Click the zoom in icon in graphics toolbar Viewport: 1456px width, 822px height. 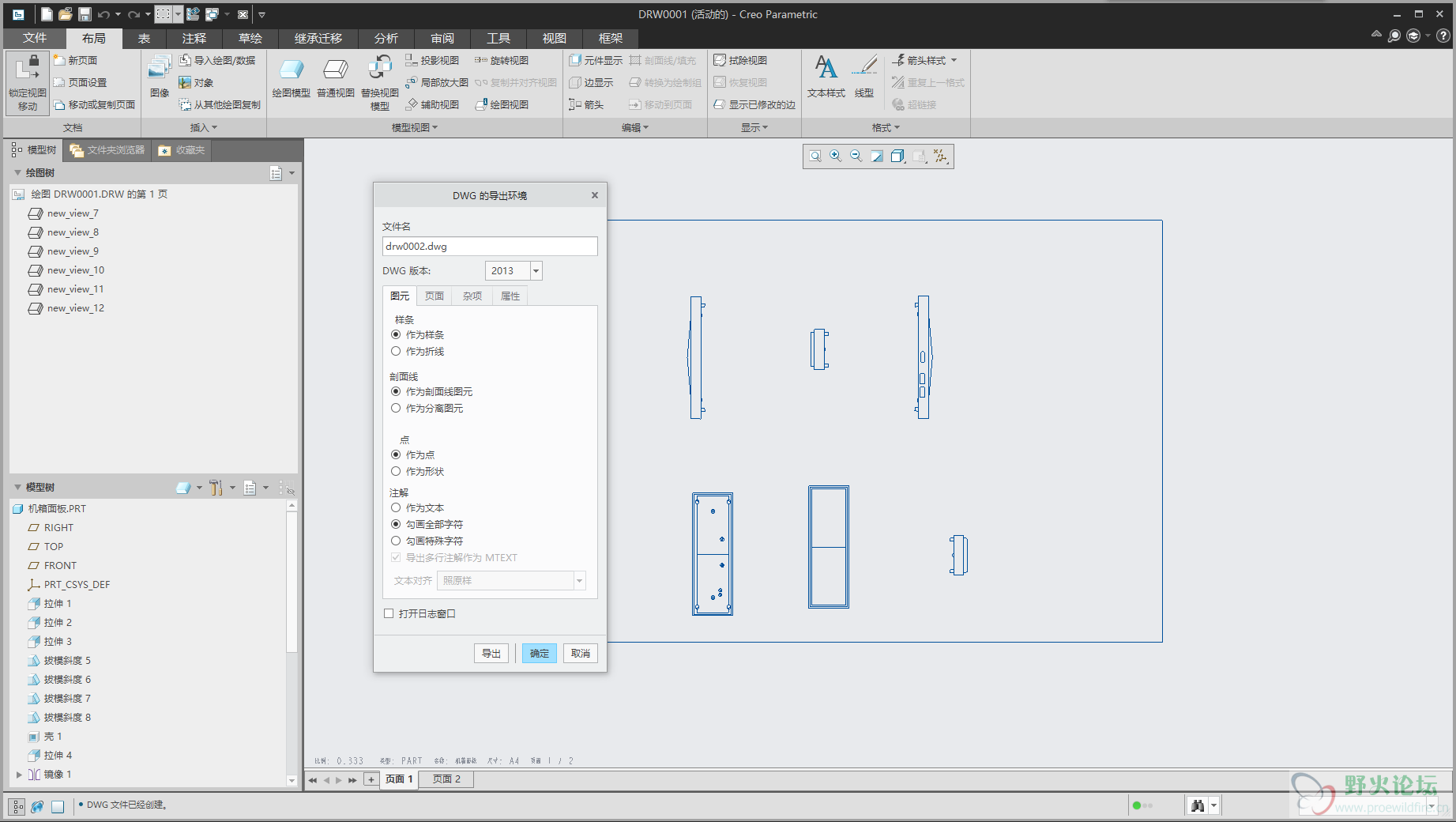[836, 156]
